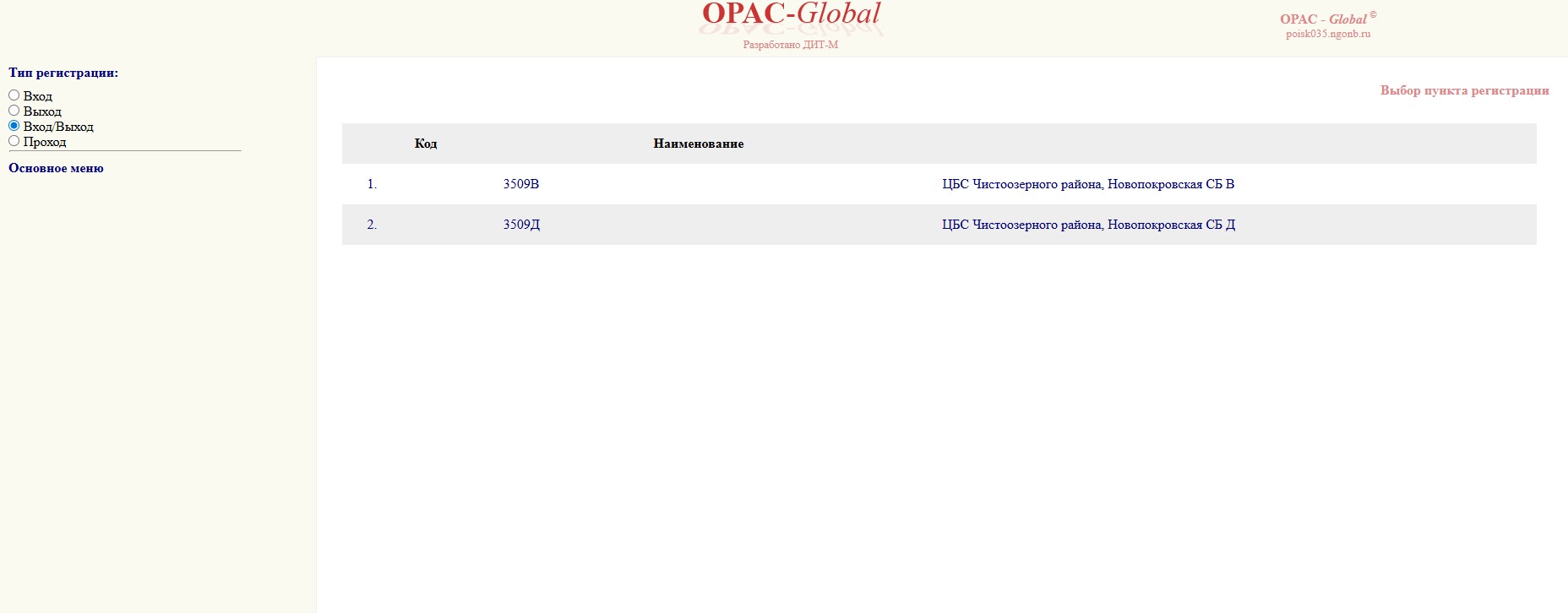Screen dimensions: 1568x613
Task: Select the Выход registration type
Action: pos(14,111)
